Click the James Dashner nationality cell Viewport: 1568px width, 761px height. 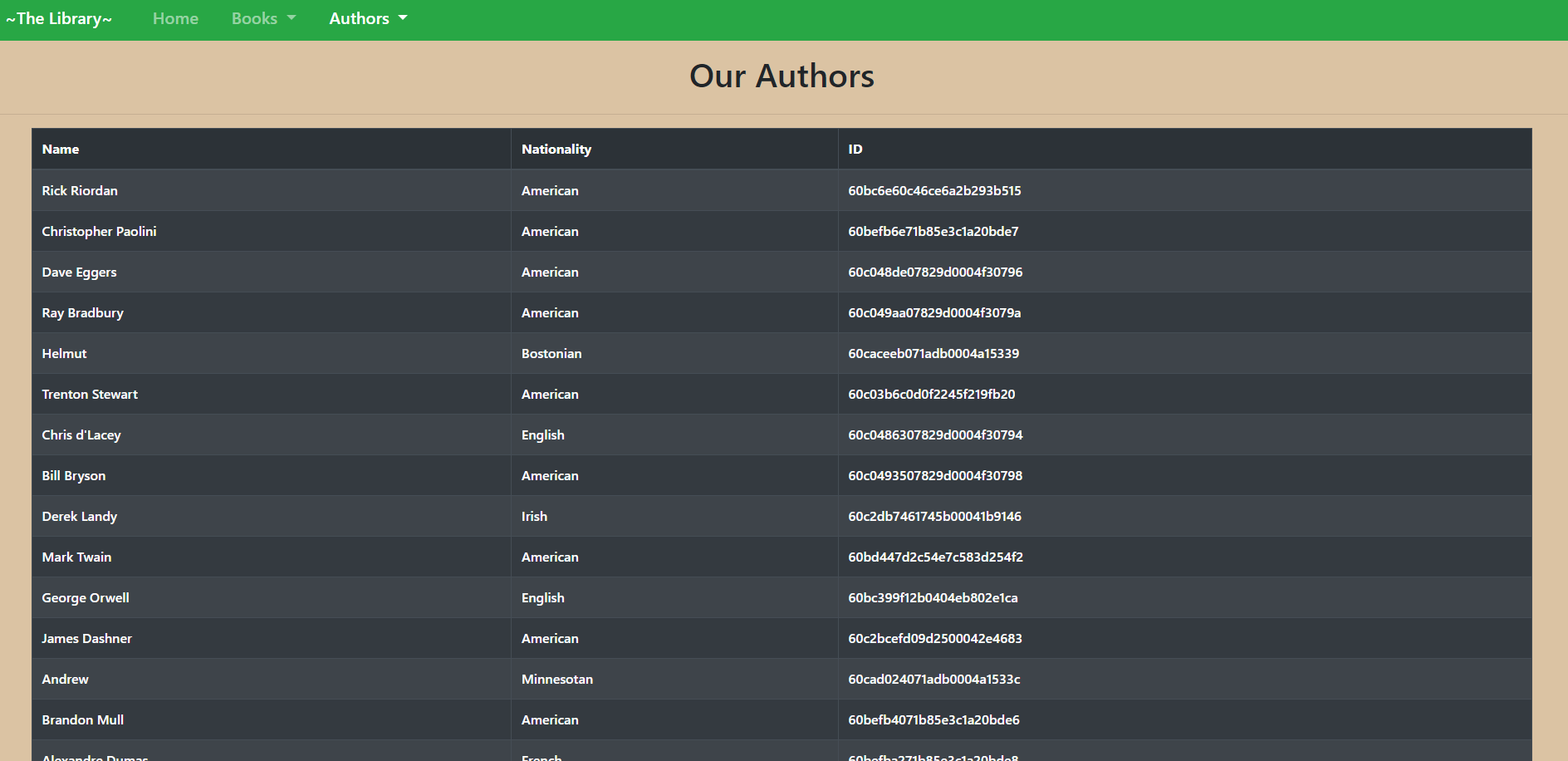(x=549, y=638)
